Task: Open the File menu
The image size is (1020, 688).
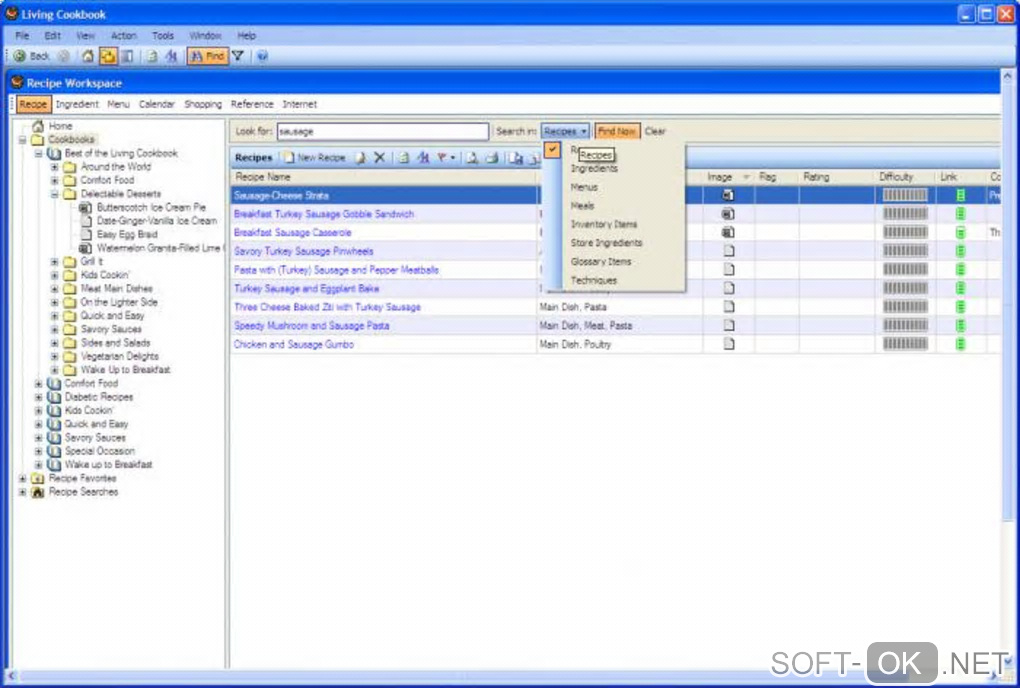Action: click(22, 36)
